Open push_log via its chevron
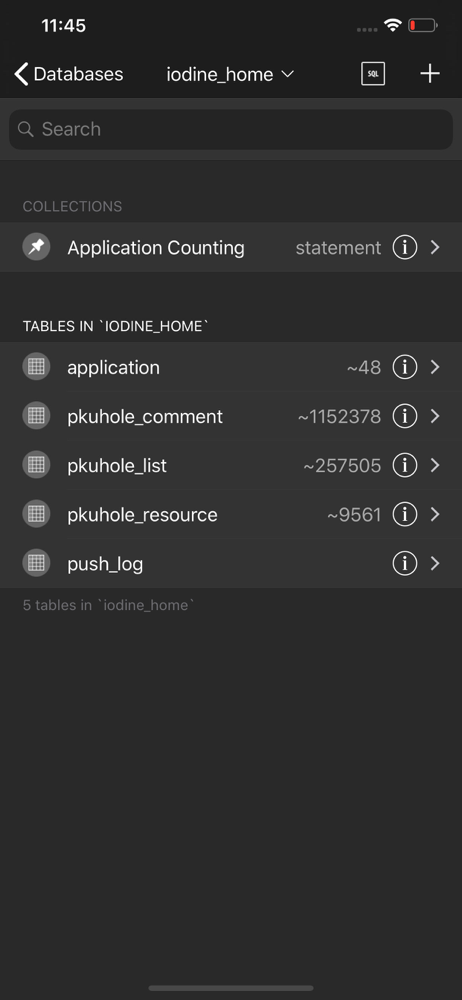Image resolution: width=462 pixels, height=1000 pixels. (435, 563)
